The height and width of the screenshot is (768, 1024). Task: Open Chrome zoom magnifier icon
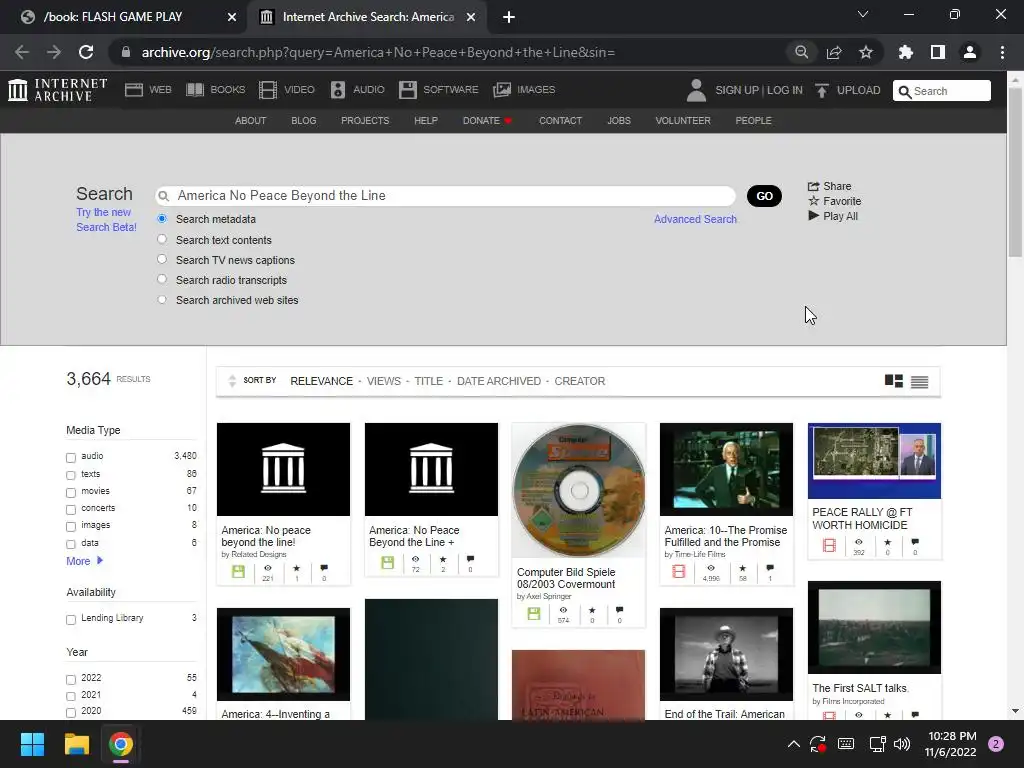801,52
